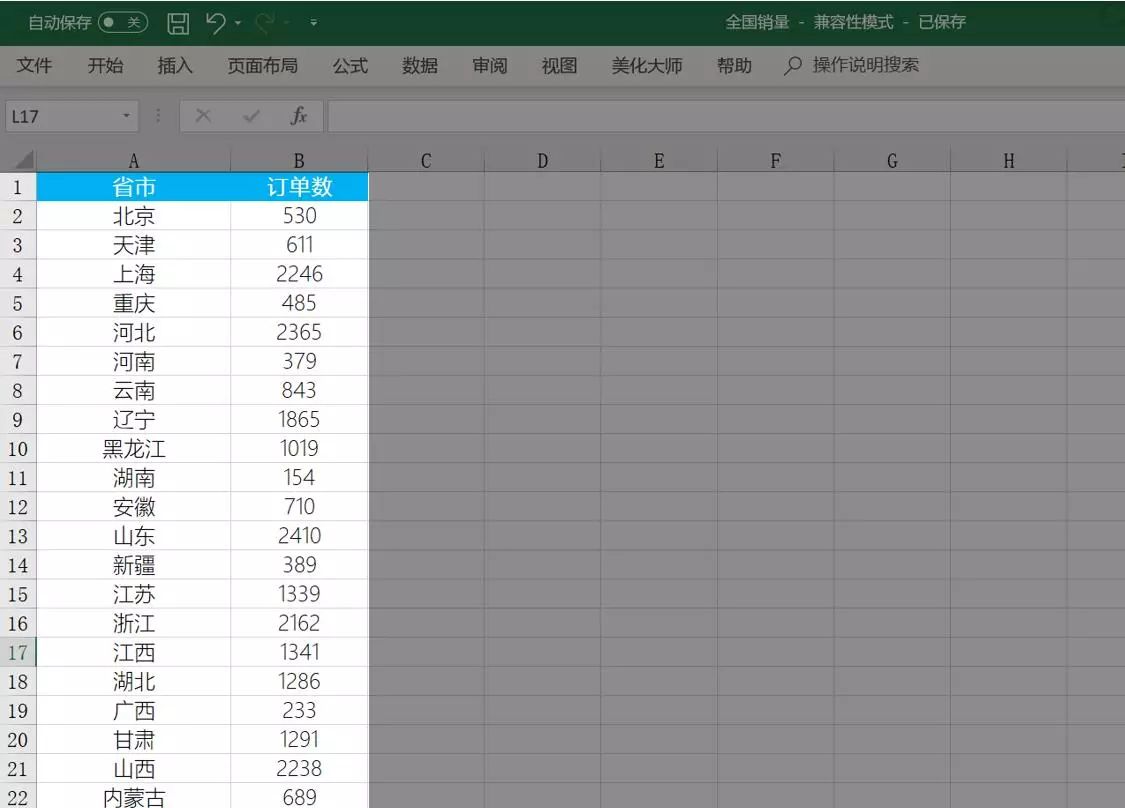1125x808 pixels.
Task: Select cell B4 containing 2246
Action: tap(298, 273)
